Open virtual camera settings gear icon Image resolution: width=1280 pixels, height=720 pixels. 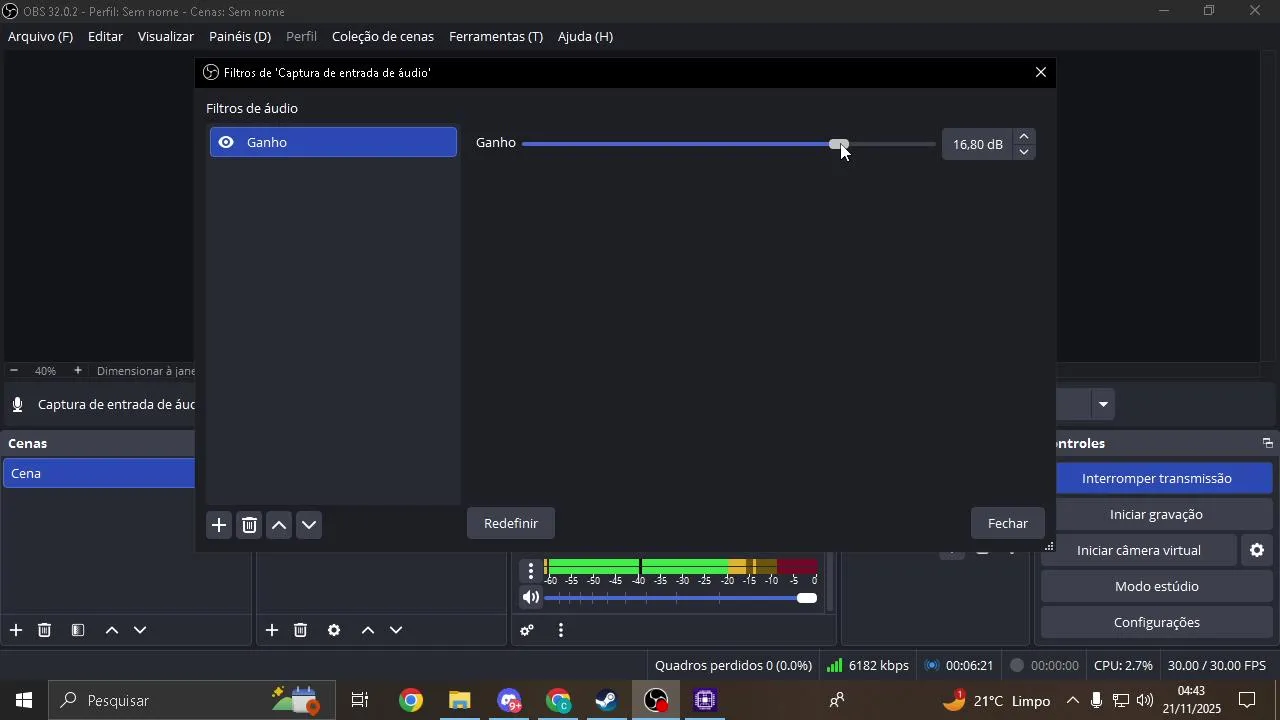coord(1257,550)
